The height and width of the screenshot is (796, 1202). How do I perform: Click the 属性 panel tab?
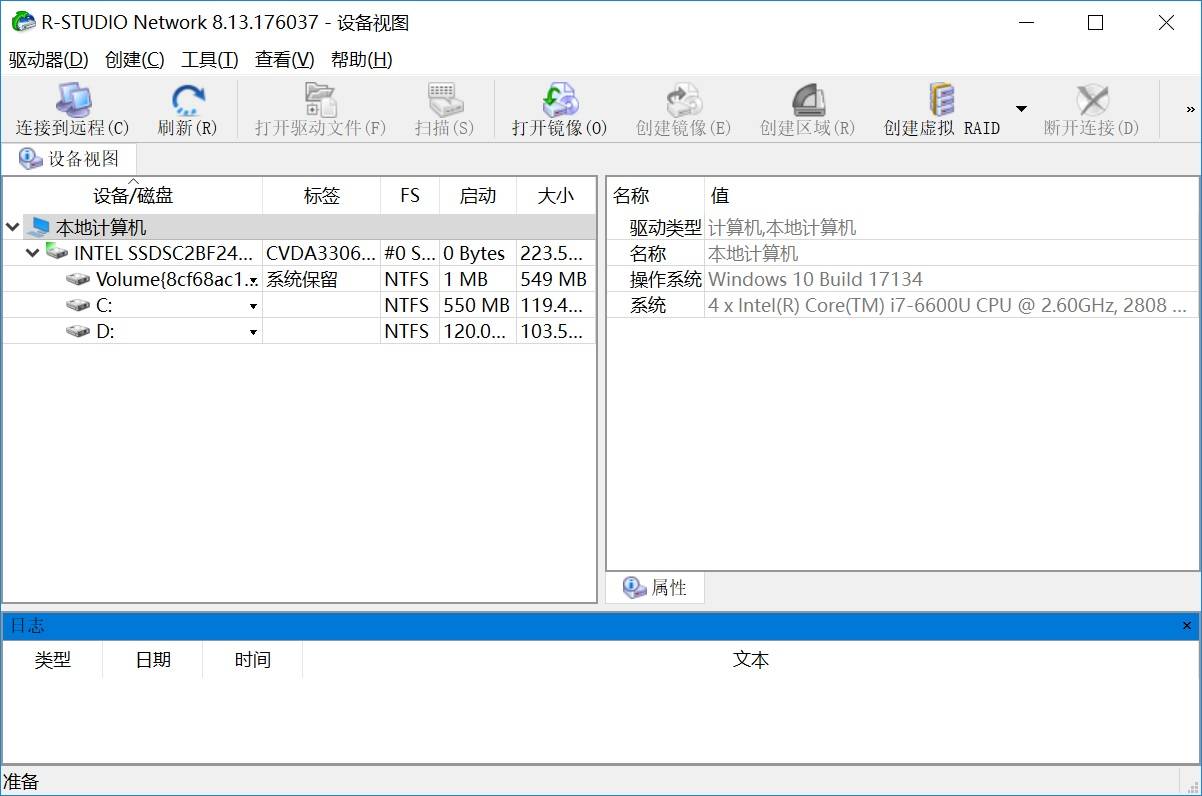tap(654, 588)
